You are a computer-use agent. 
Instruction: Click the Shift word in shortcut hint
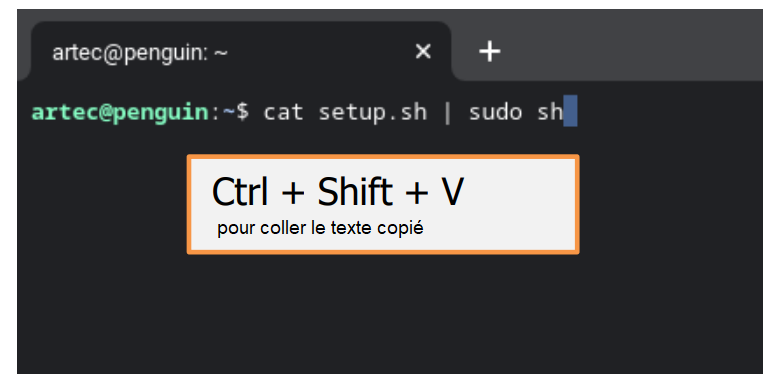pyautogui.click(x=355, y=192)
